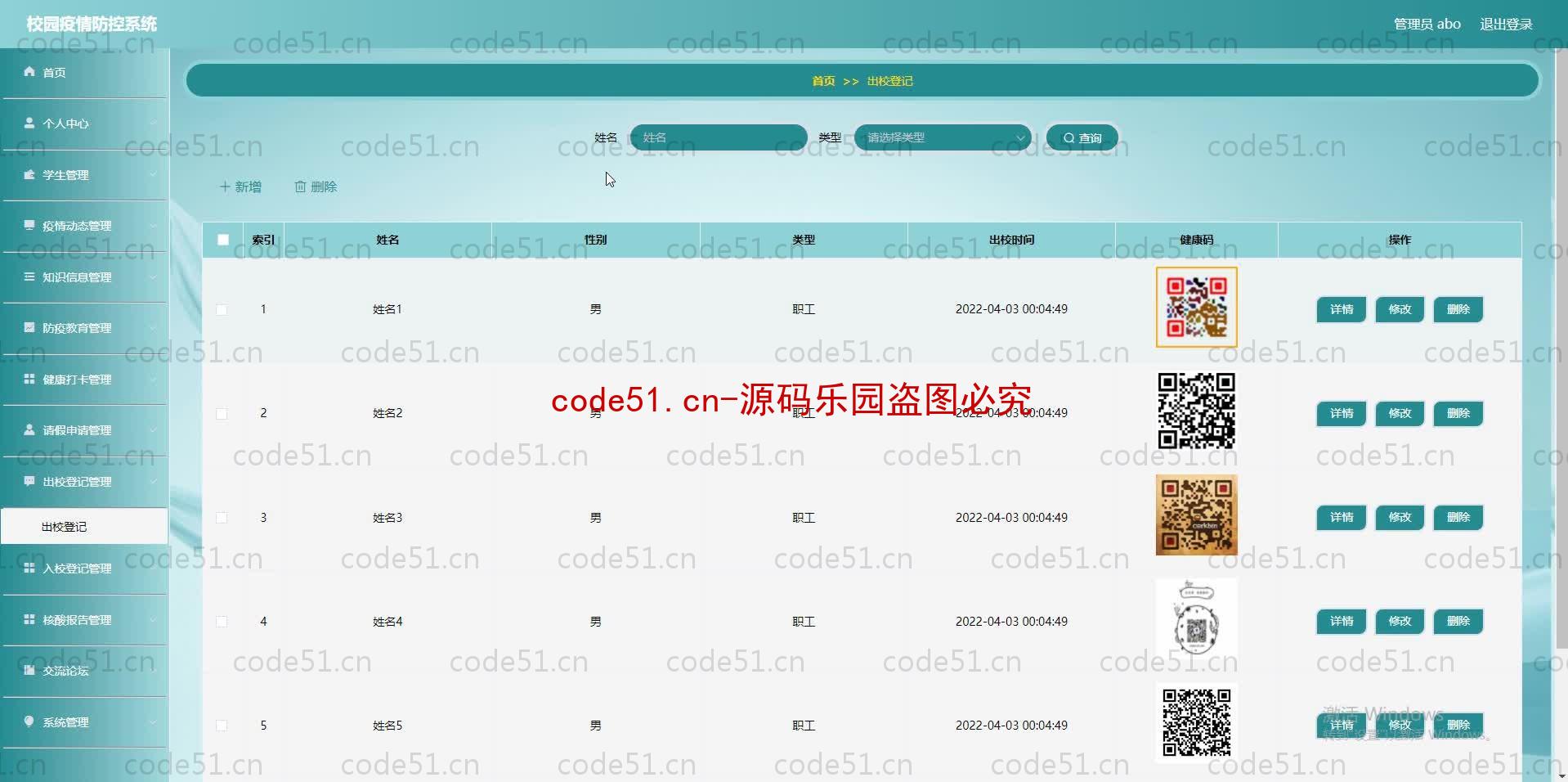The image size is (1568, 782).
Task: Select the 出校登记 submenu item
Action: point(84,526)
